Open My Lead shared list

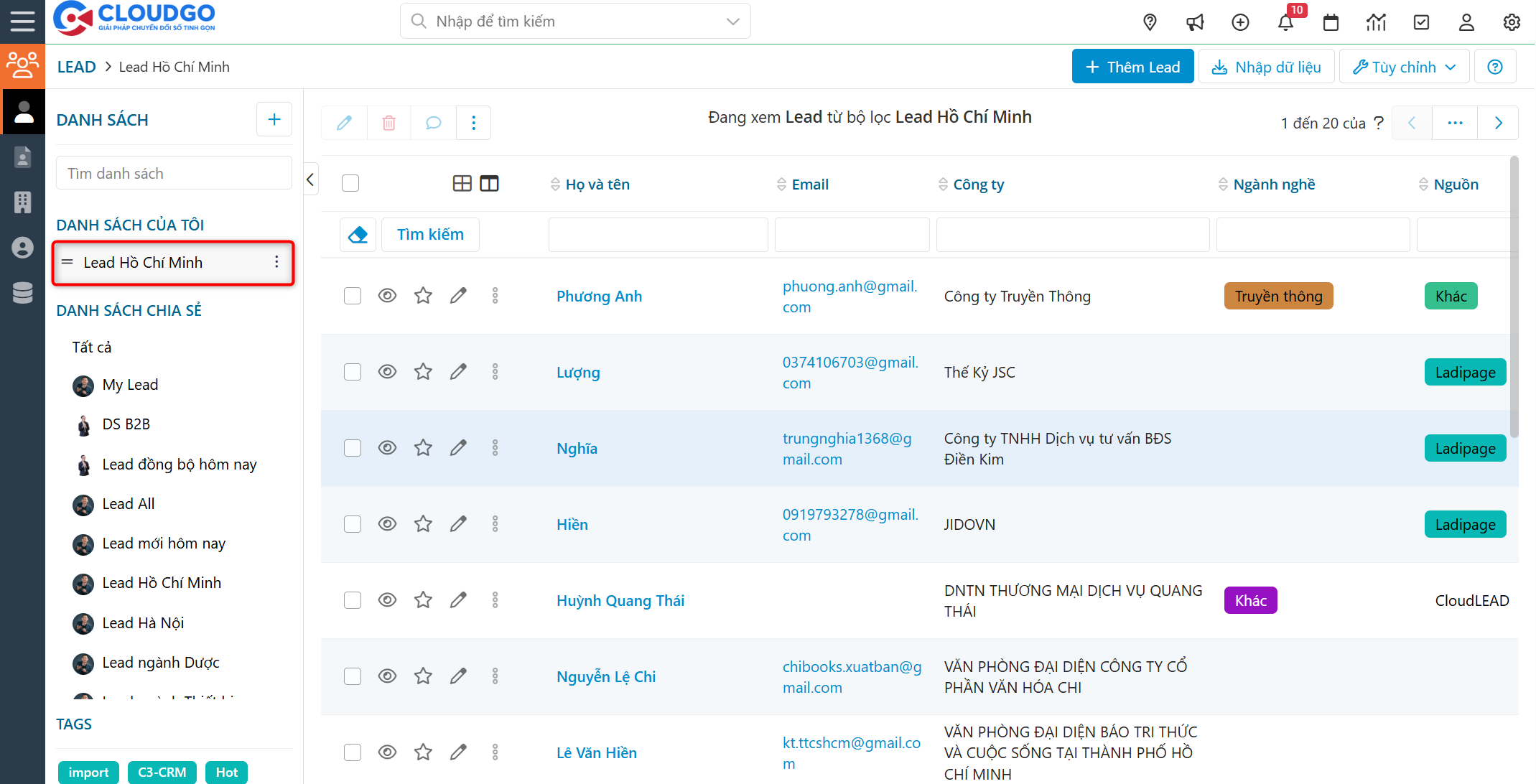130,385
